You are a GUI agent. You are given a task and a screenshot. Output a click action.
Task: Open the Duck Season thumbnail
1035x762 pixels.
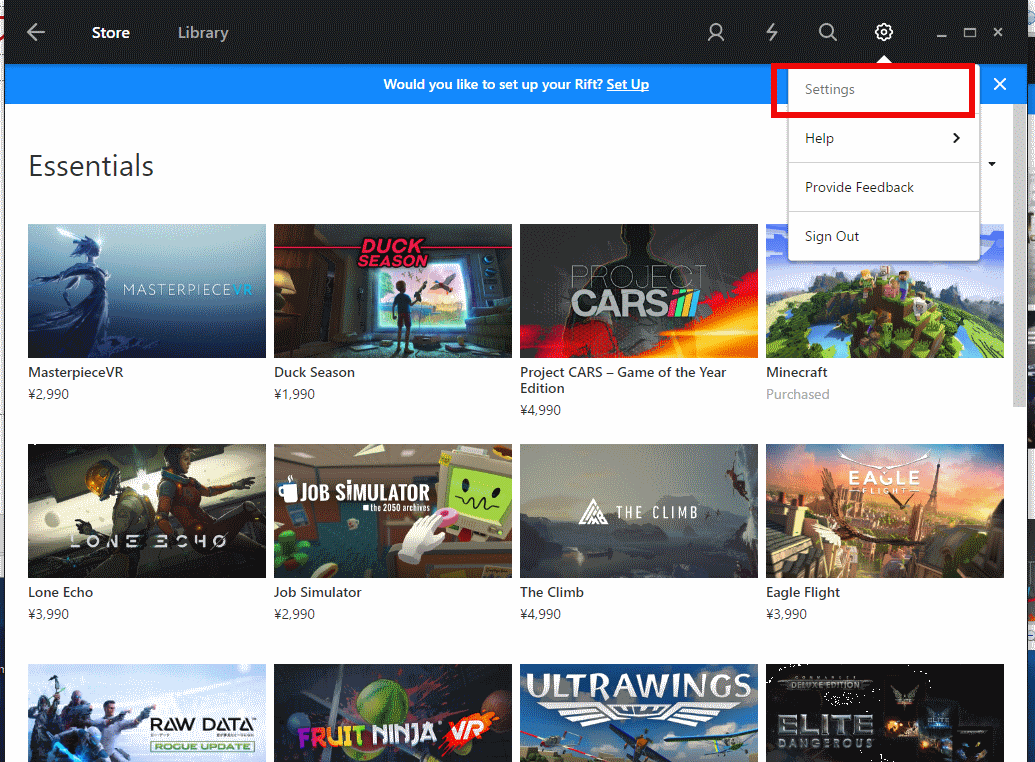coord(393,291)
